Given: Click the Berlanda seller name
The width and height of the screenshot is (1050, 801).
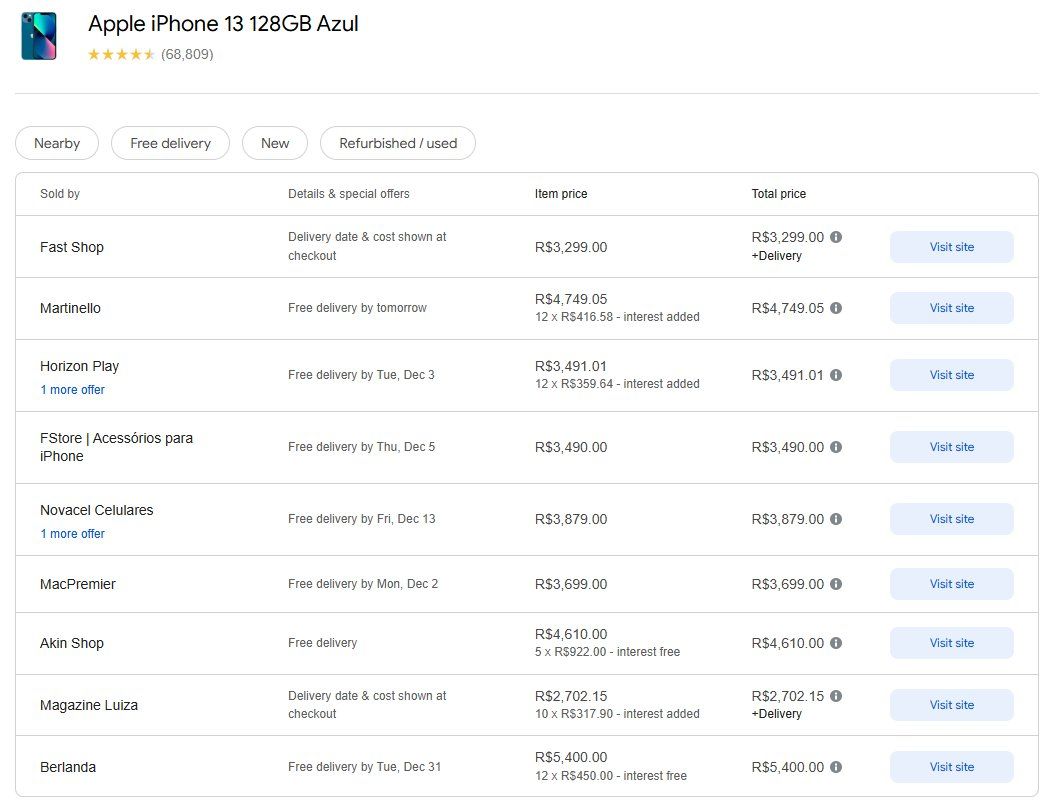Looking at the screenshot, I should (x=68, y=768).
